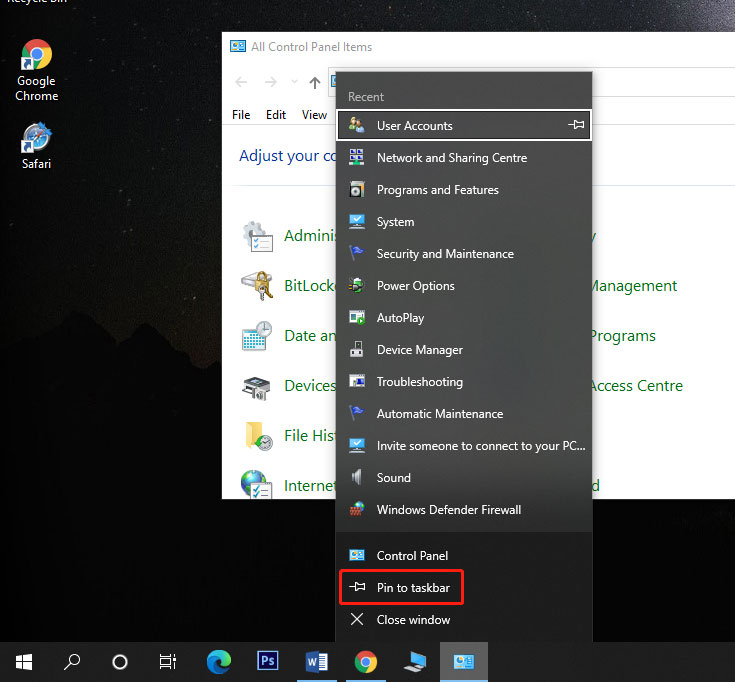Click the X icon beside Close window
Viewport: 735px width, 682px height.
click(x=357, y=619)
